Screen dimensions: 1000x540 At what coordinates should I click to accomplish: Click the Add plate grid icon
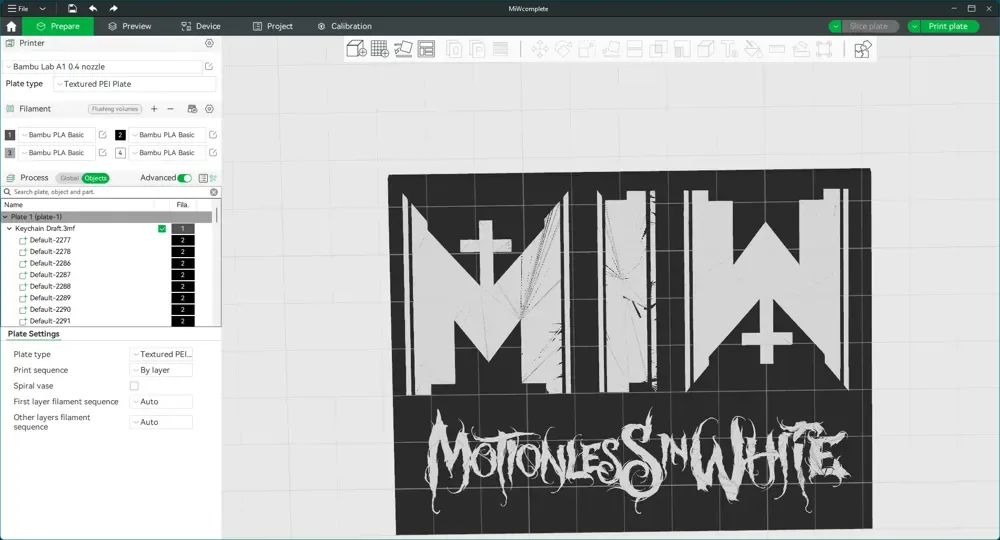click(x=379, y=49)
